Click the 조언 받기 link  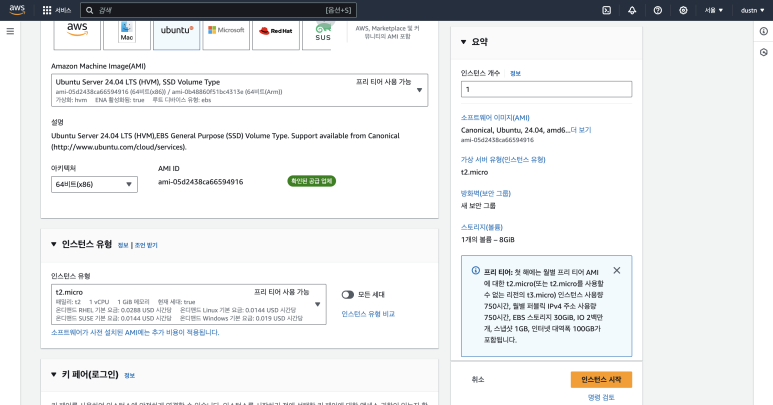146,245
